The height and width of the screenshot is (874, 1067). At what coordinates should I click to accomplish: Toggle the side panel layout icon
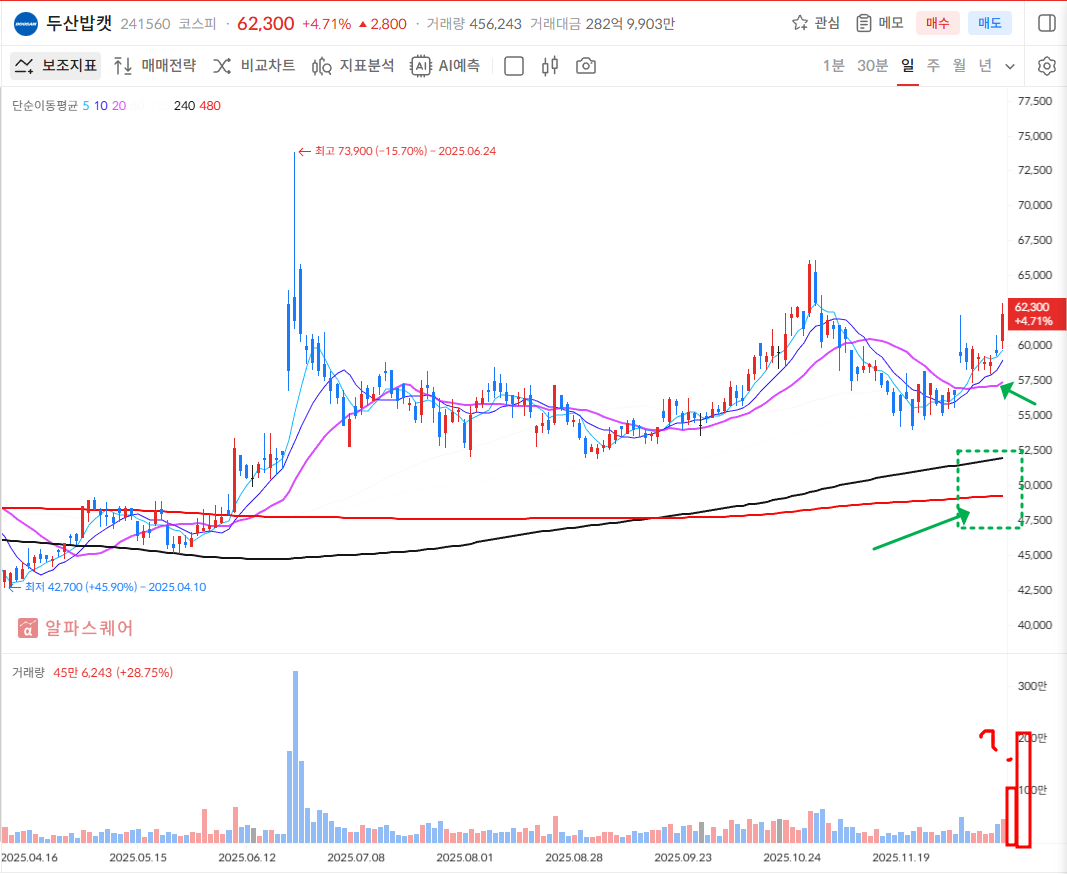(x=1047, y=23)
